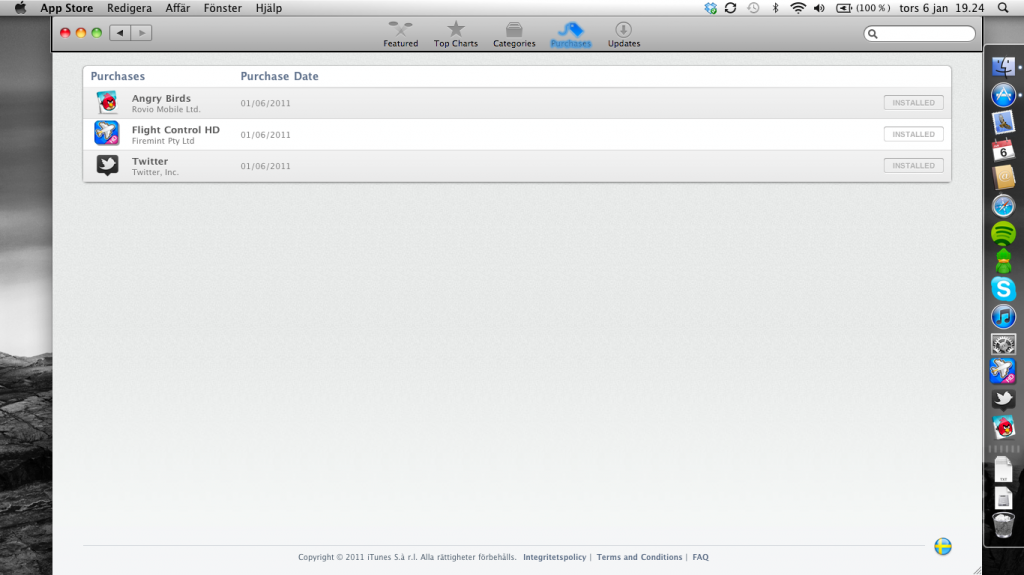Click Angry Birds purchase date 01/06/2011
This screenshot has width=1024, height=575.
265,103
